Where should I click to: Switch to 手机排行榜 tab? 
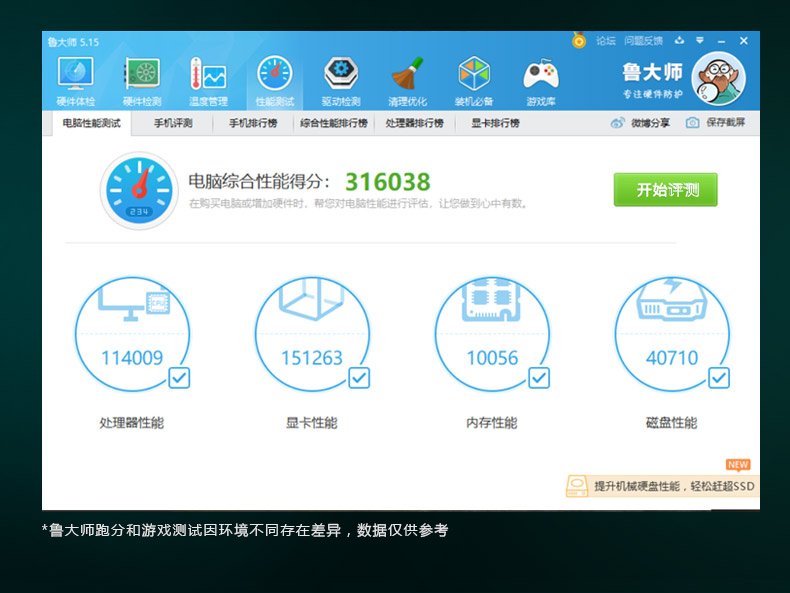pos(253,123)
